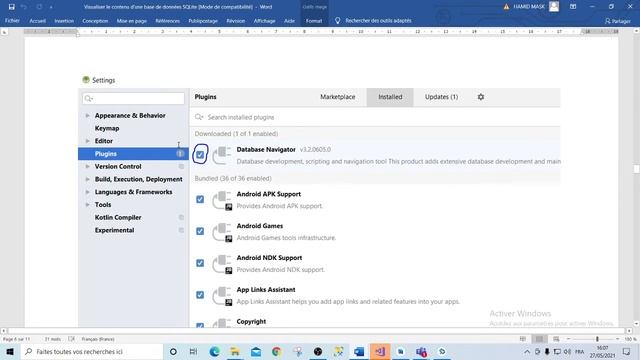640x360 pixels.
Task: Click the zoom slider handle
Action: click(x=597, y=339)
